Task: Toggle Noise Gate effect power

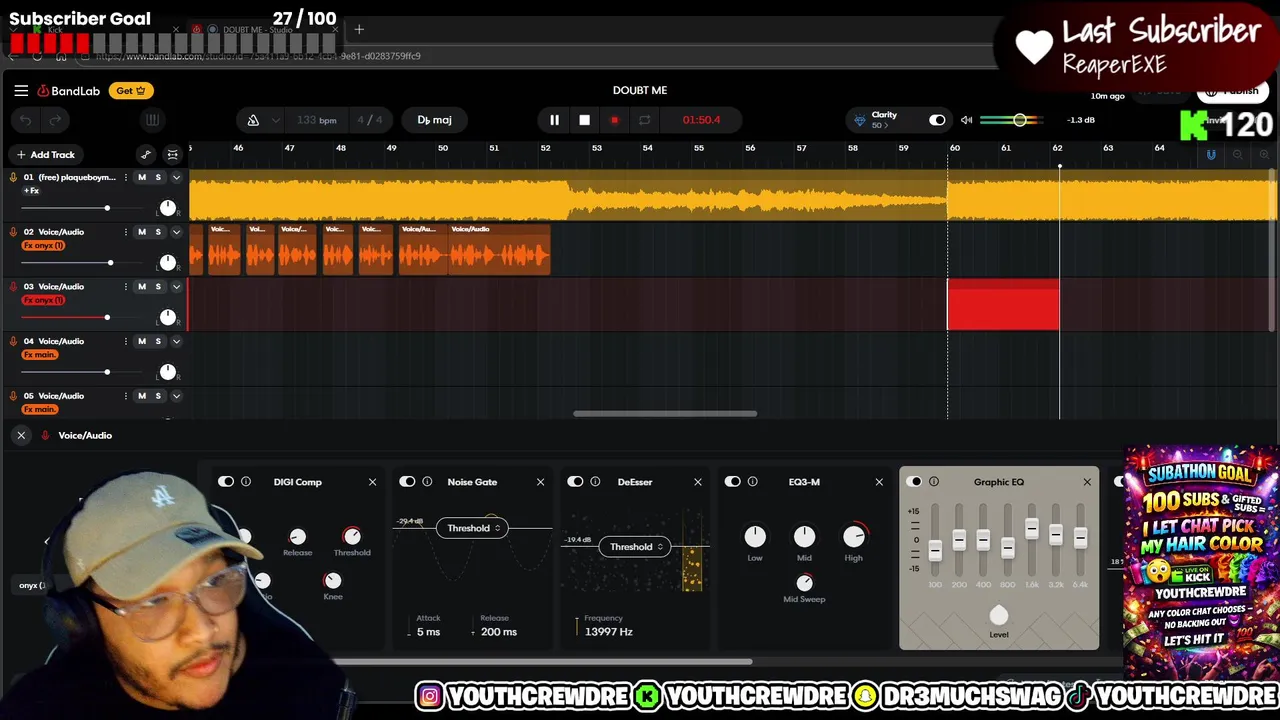Action: coord(407,482)
